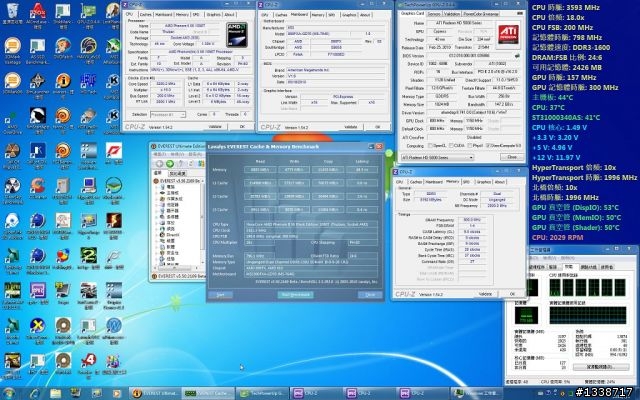Expand the 顯示器 node in EVEREST tree
The image size is (640, 400).
point(157,211)
